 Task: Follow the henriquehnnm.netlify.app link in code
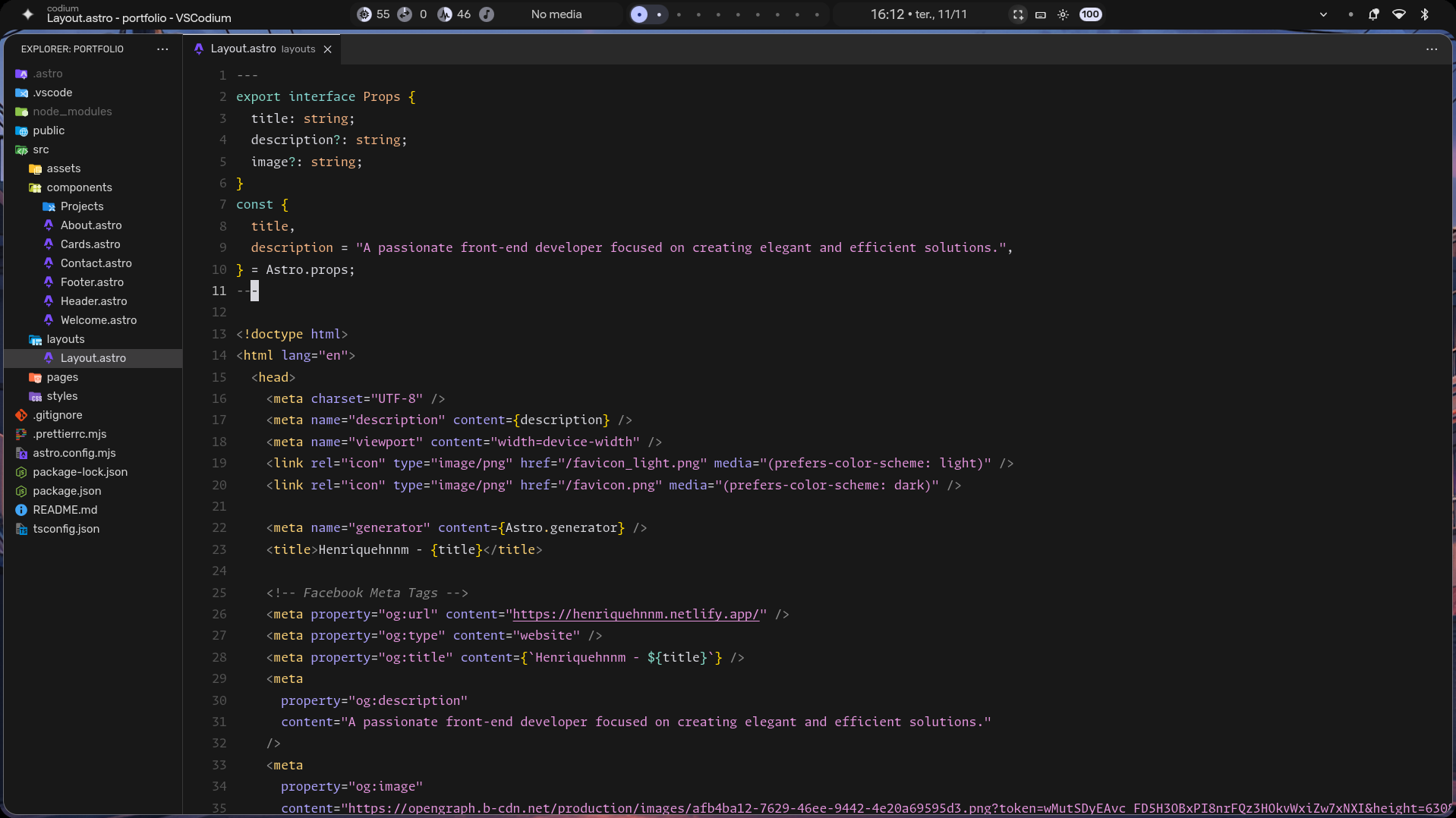point(635,615)
